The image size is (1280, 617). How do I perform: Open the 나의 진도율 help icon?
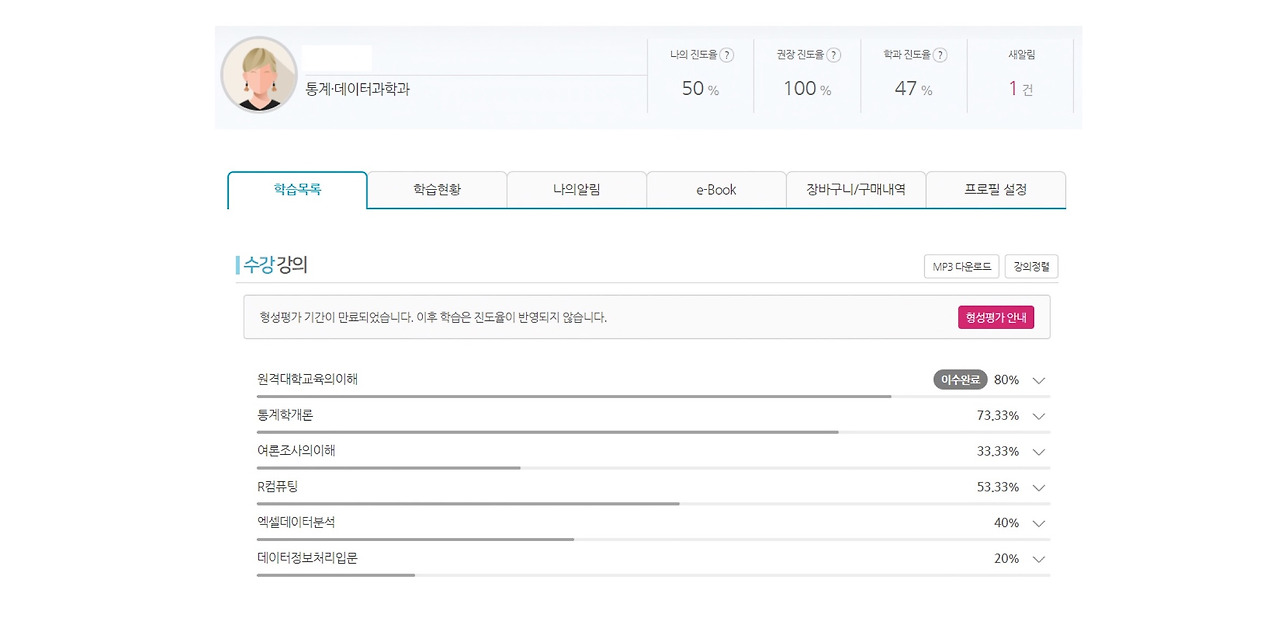pos(727,55)
